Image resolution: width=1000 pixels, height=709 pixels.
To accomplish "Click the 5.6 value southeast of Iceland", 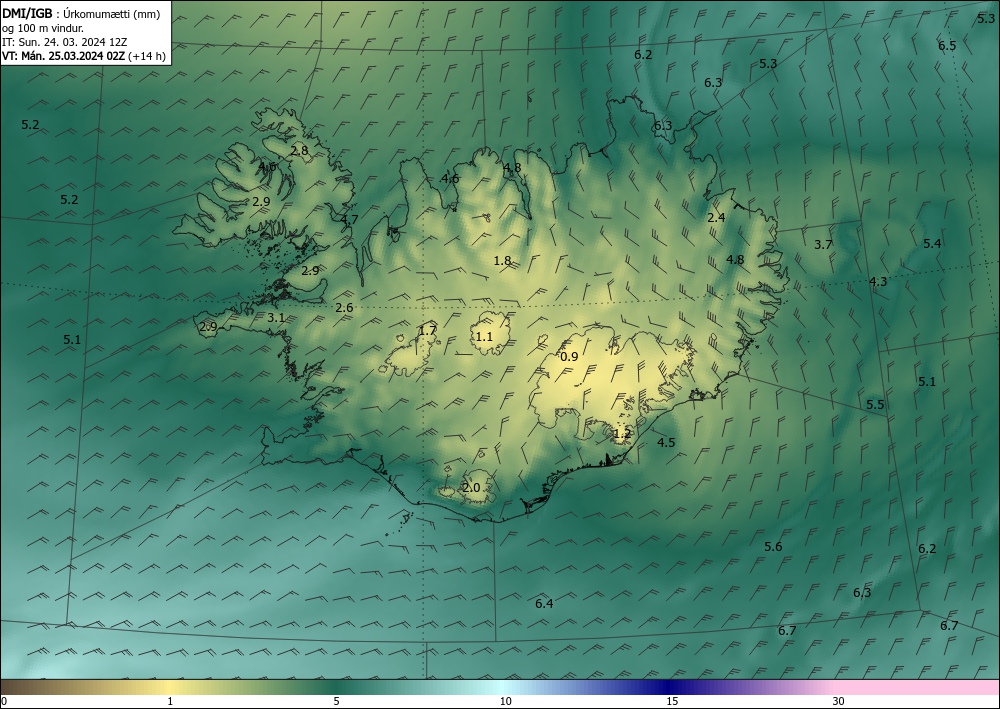I will click(773, 546).
